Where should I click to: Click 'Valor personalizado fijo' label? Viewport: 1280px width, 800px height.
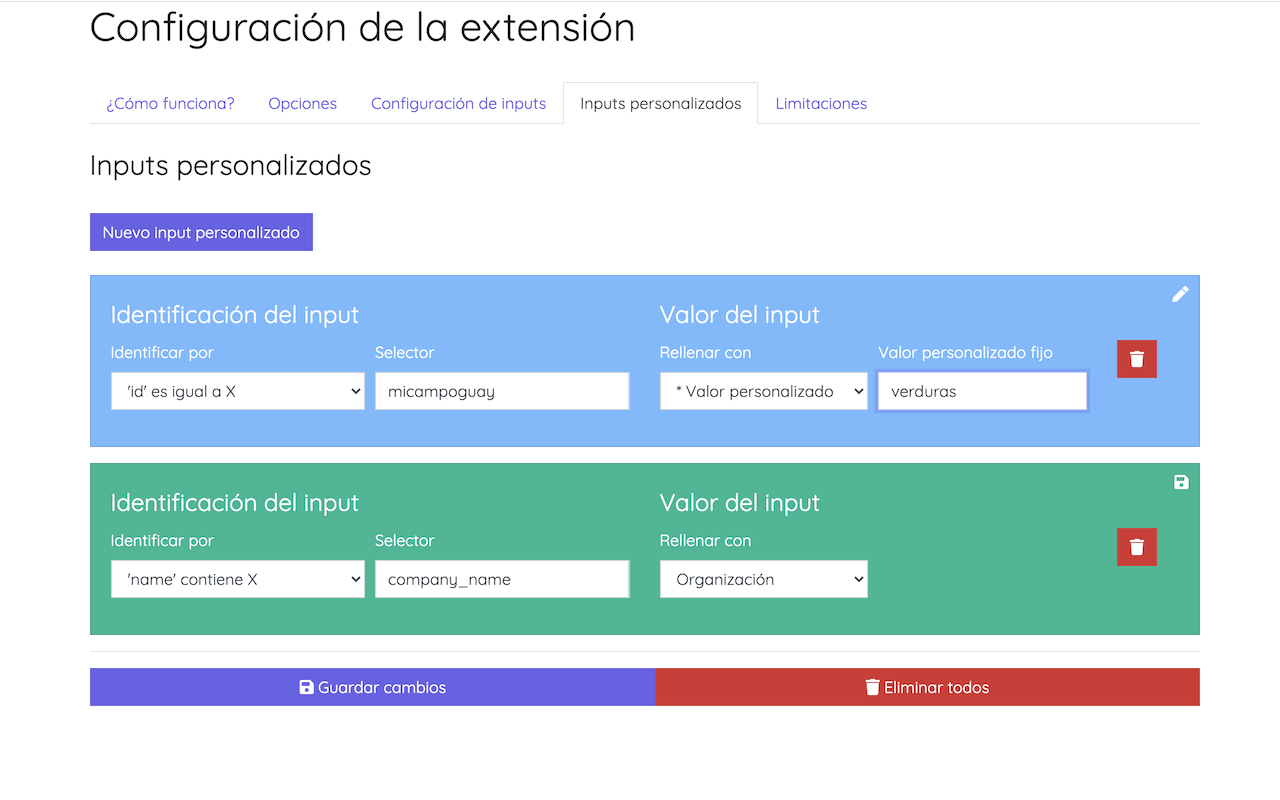pos(966,352)
